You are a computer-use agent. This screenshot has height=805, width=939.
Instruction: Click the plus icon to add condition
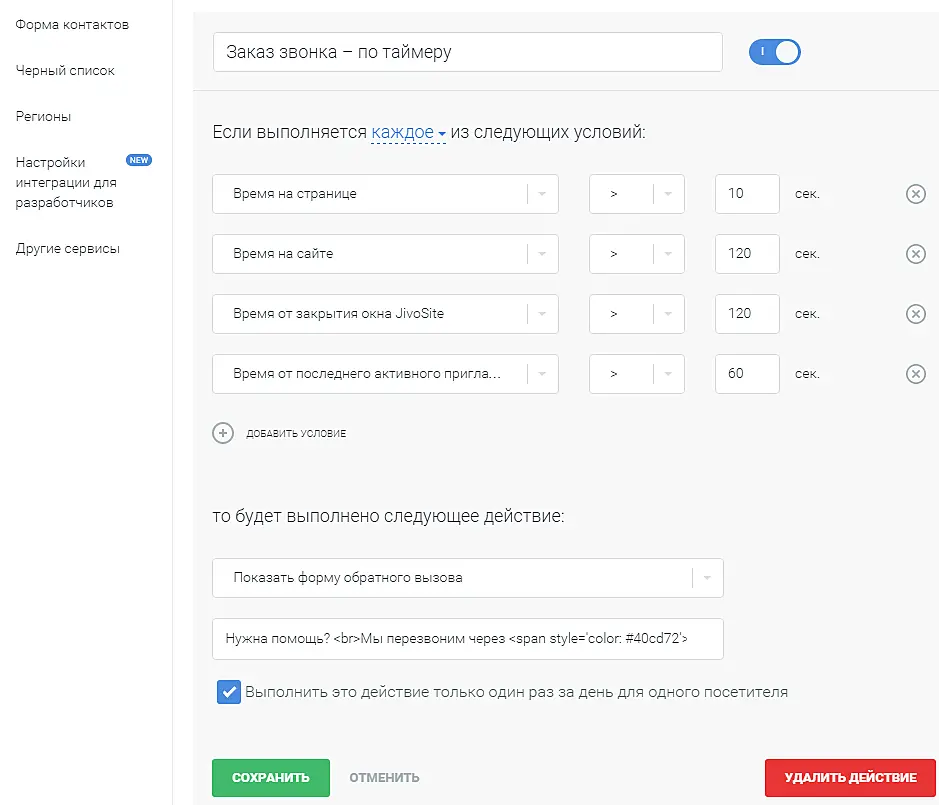click(x=222, y=433)
